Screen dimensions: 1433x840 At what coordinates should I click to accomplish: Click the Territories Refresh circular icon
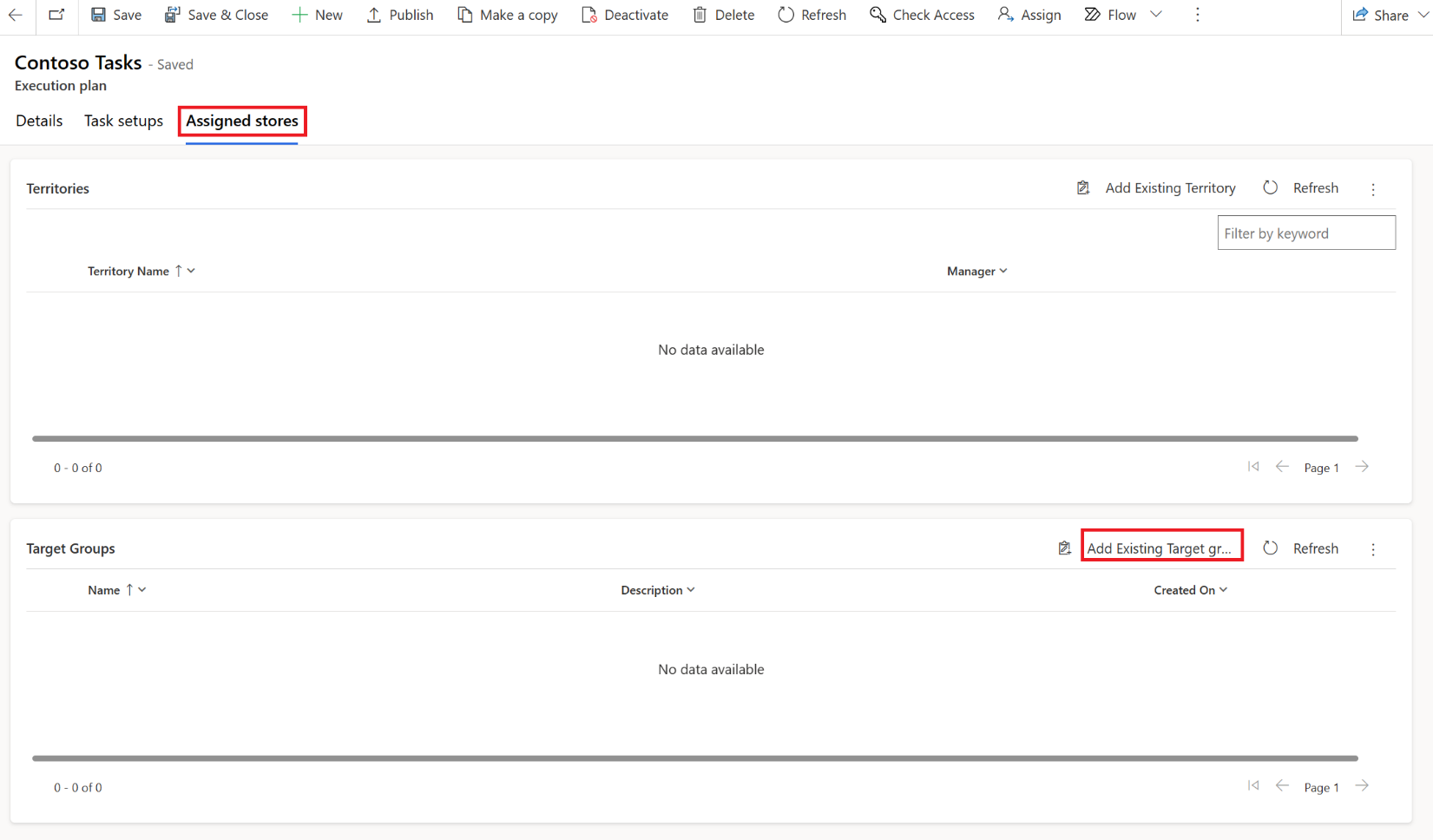pos(1271,187)
